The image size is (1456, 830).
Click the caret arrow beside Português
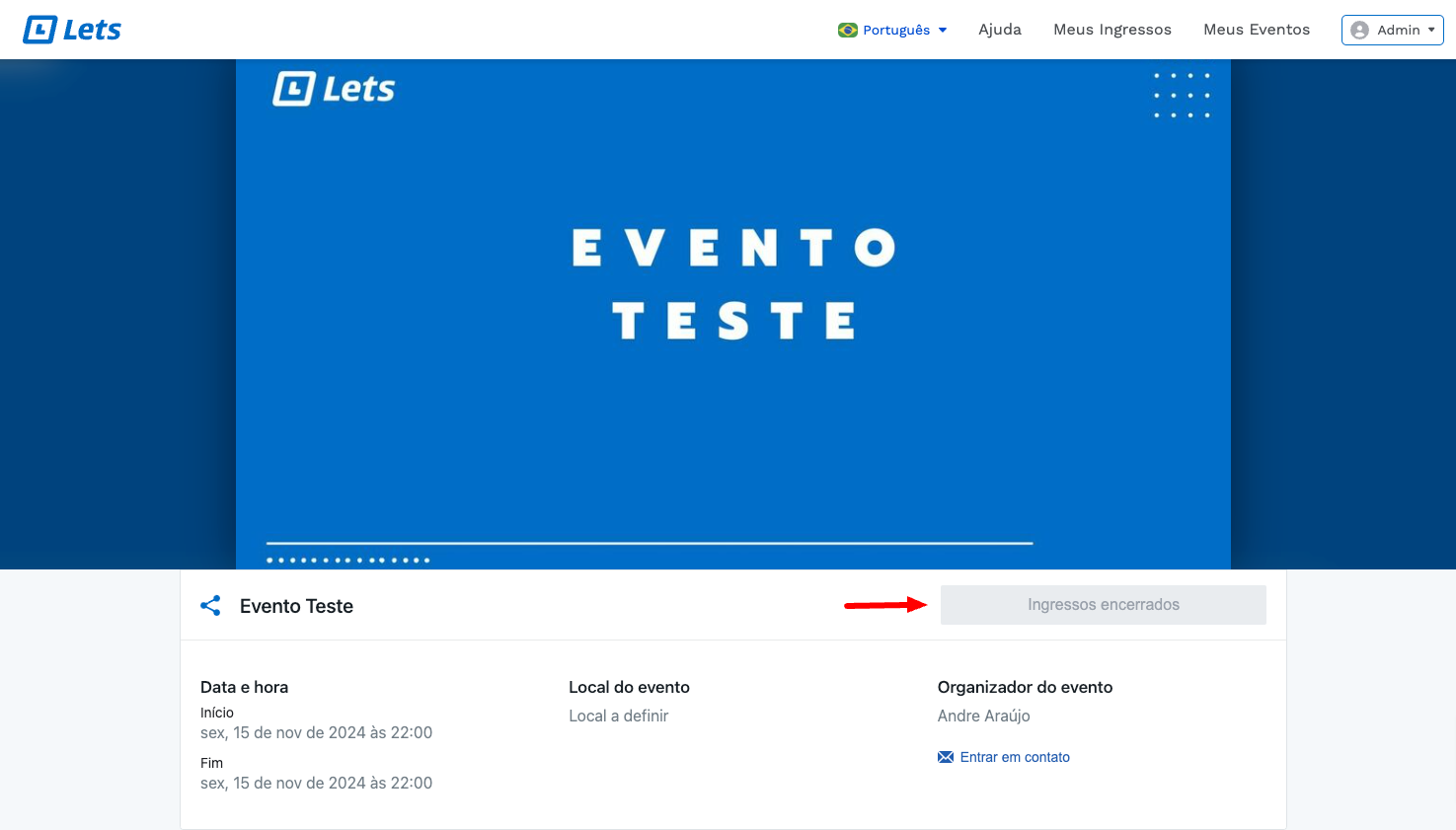943,30
